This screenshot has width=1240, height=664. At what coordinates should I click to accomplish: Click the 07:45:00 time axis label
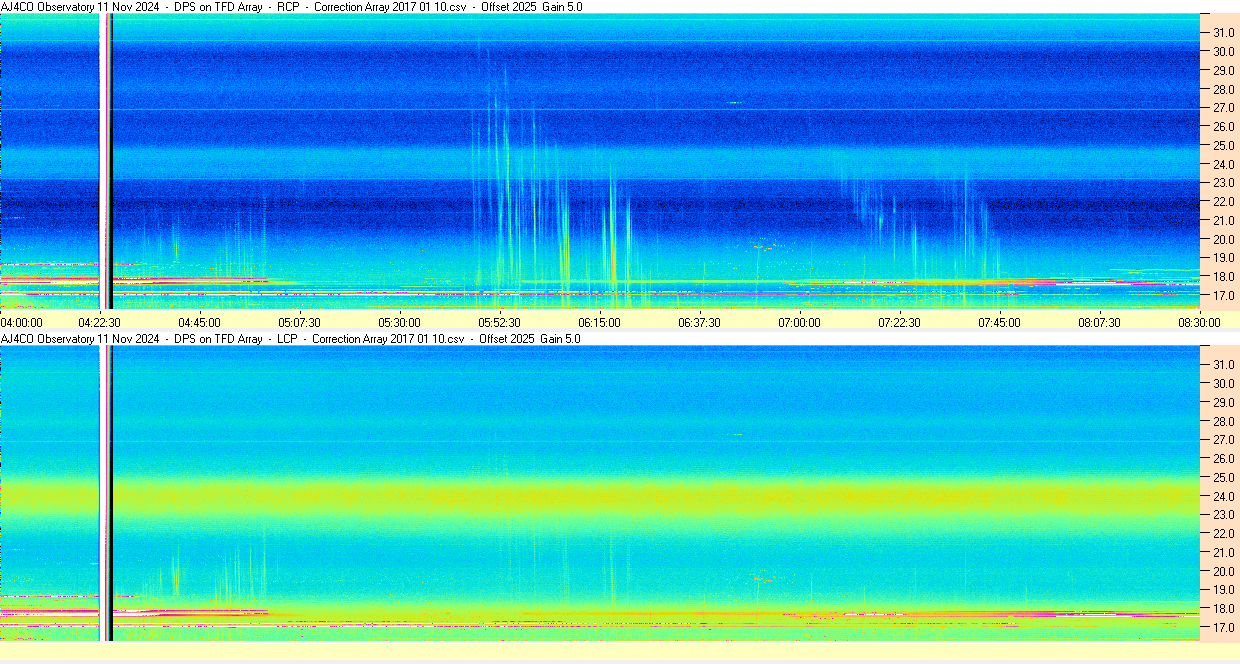point(999,322)
